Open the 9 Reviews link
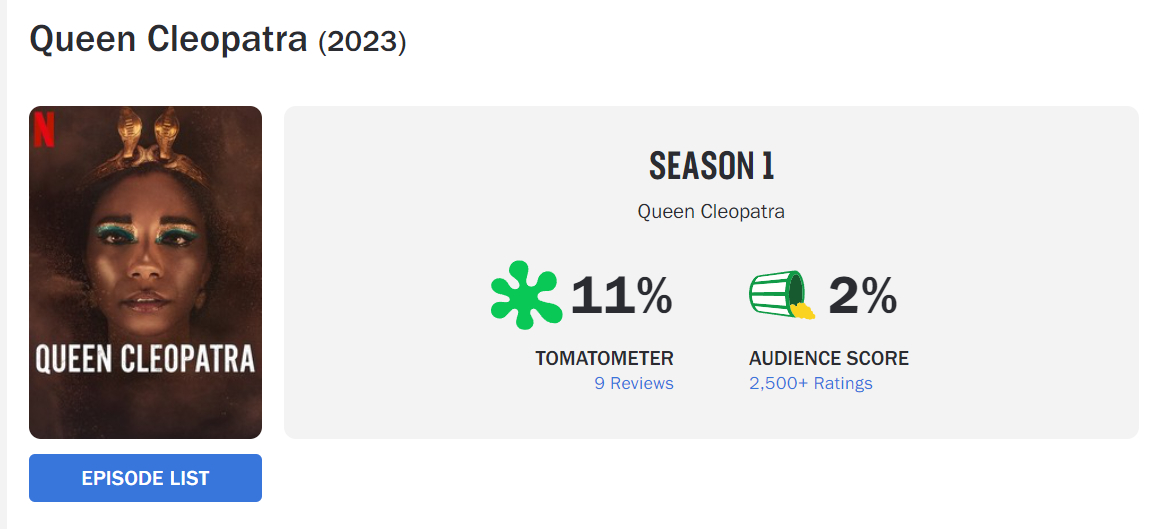 pos(633,383)
